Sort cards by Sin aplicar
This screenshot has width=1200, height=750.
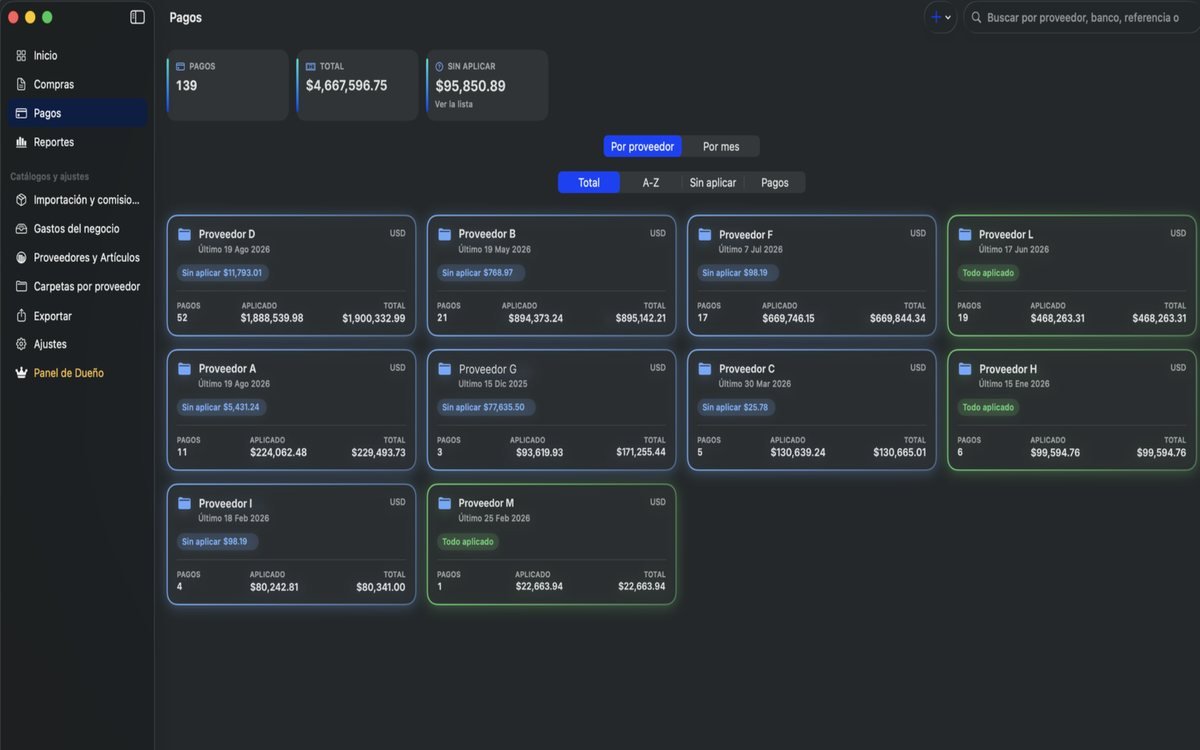[x=713, y=183]
